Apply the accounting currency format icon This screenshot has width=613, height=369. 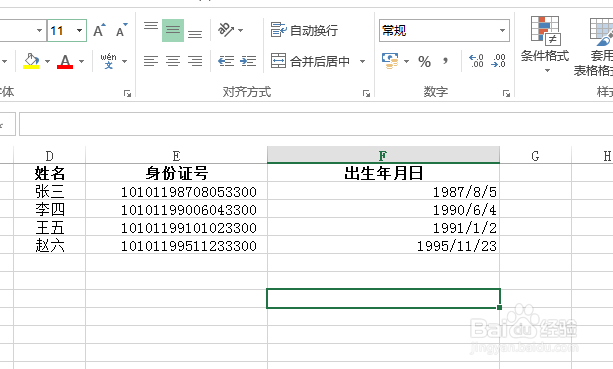click(x=390, y=61)
